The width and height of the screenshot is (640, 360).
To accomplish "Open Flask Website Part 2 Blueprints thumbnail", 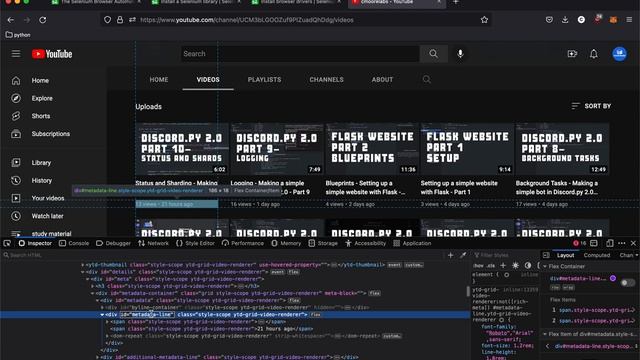I will click(372, 149).
